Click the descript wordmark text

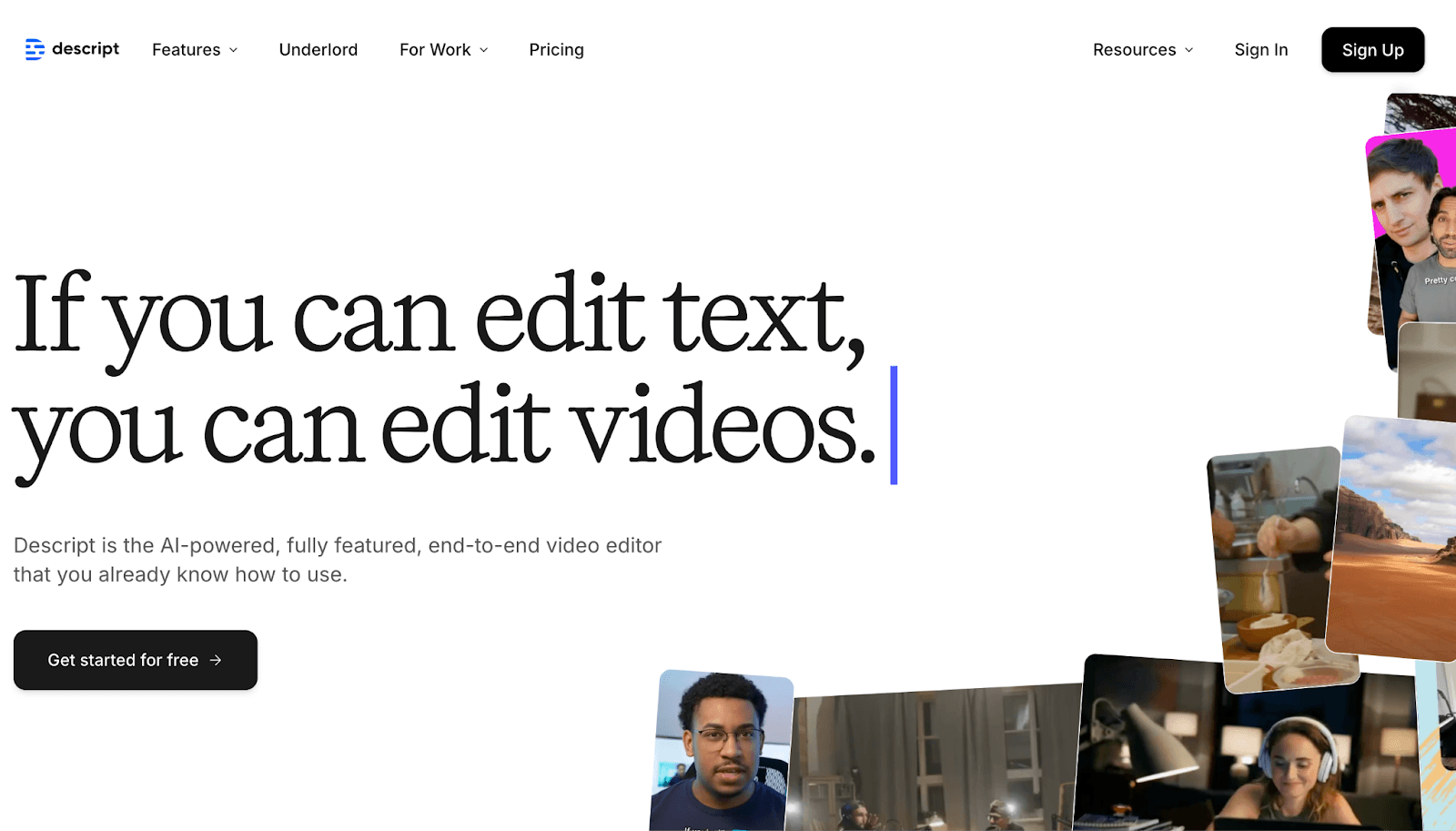86,49
